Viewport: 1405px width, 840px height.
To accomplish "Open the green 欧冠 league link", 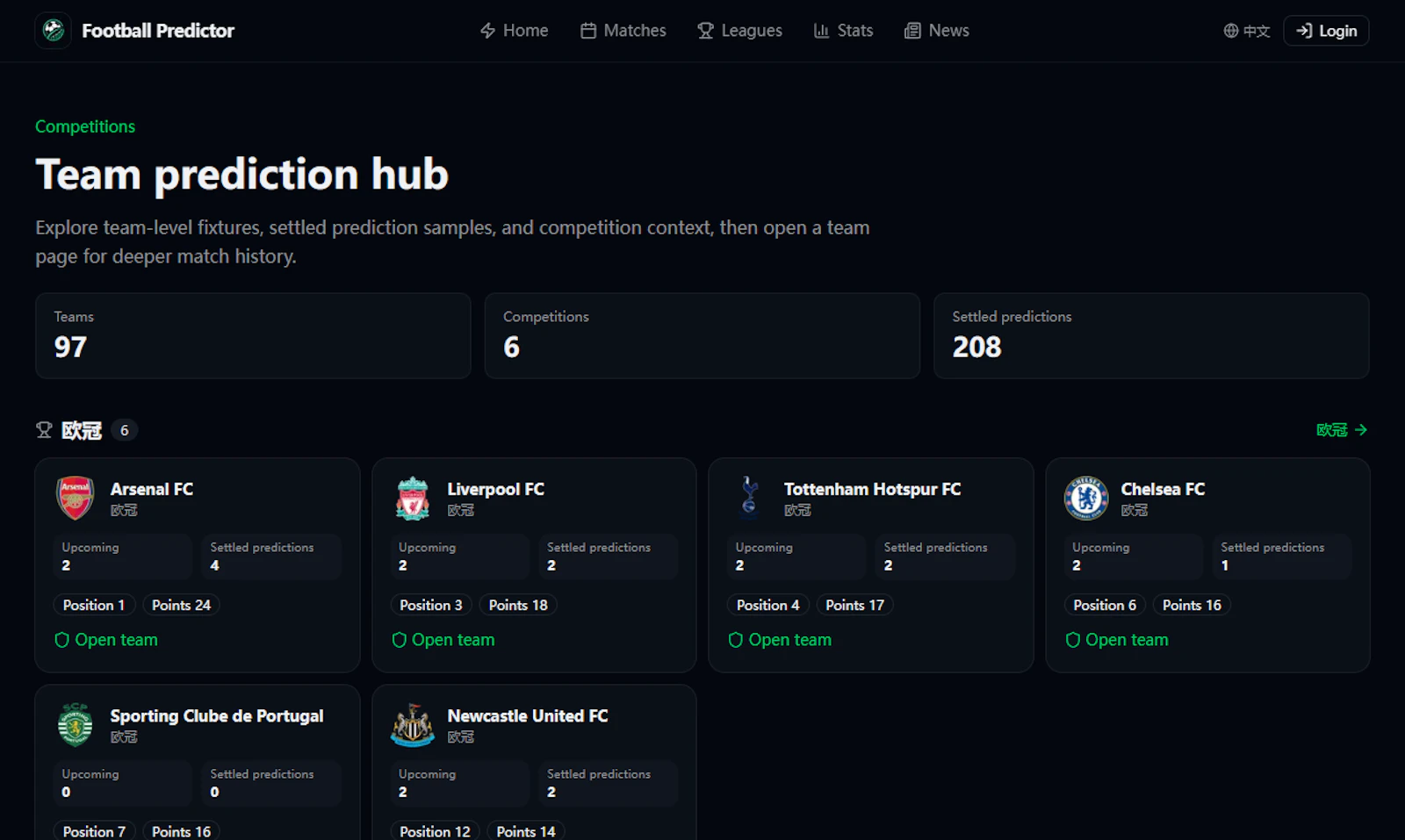I will 1342,430.
